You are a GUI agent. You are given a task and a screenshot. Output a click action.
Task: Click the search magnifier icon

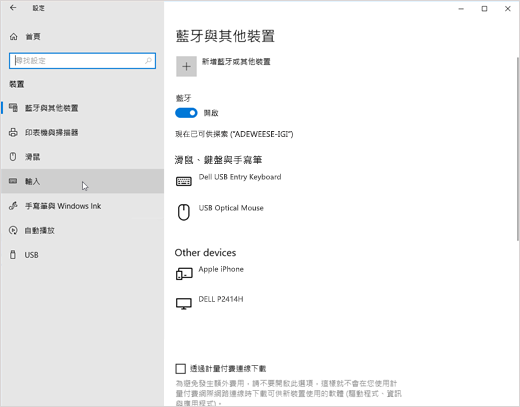click(x=148, y=61)
